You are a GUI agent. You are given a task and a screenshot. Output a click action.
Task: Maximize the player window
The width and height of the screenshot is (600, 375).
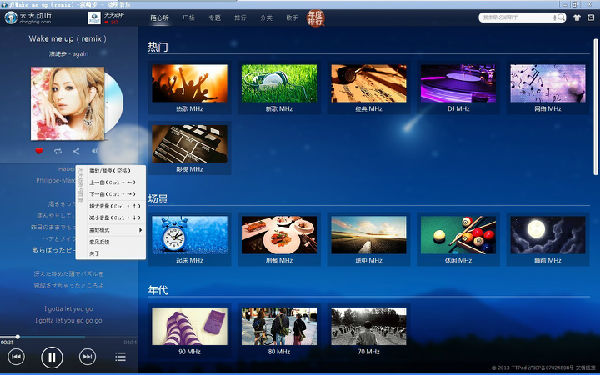[575, 4]
